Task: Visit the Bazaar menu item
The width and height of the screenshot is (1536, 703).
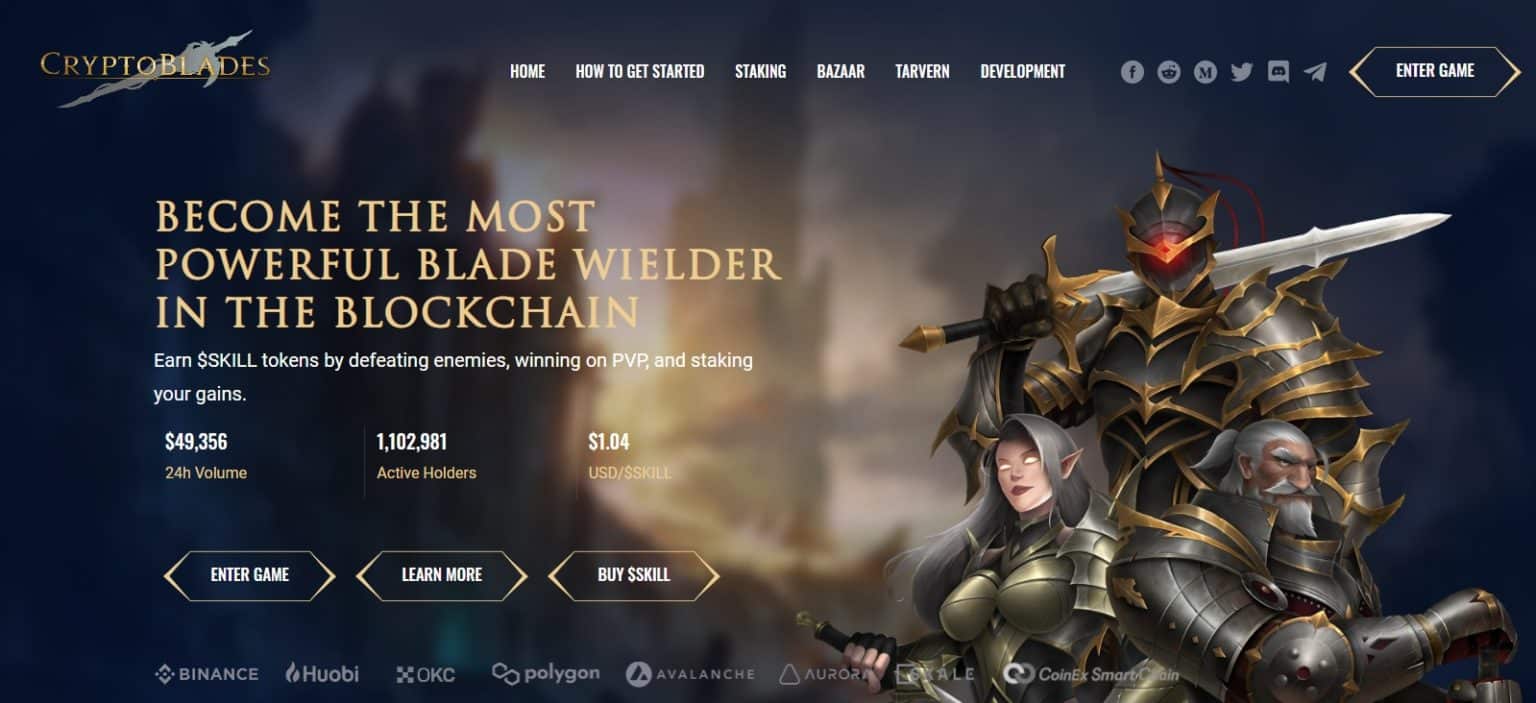Action: click(x=840, y=72)
